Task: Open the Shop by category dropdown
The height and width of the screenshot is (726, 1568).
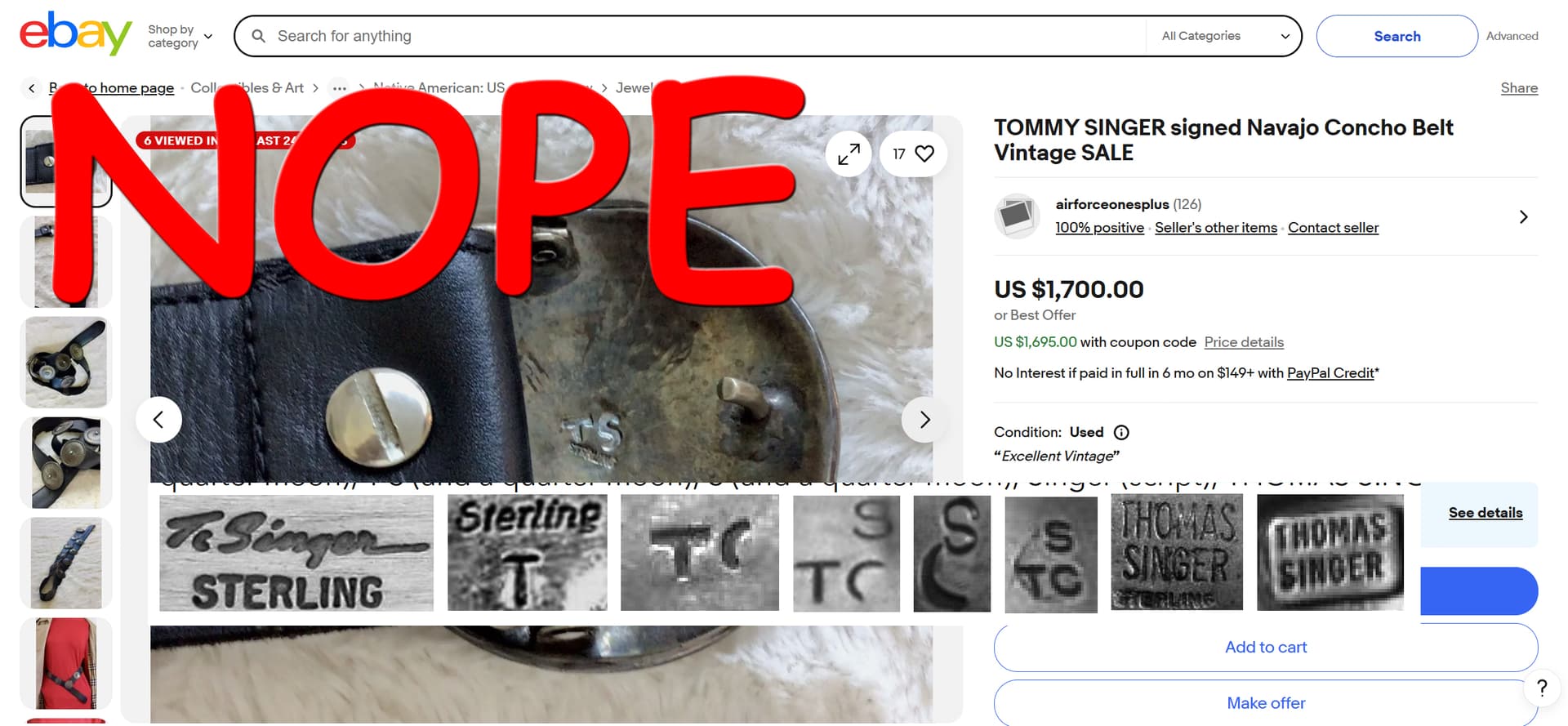Action: tap(180, 36)
